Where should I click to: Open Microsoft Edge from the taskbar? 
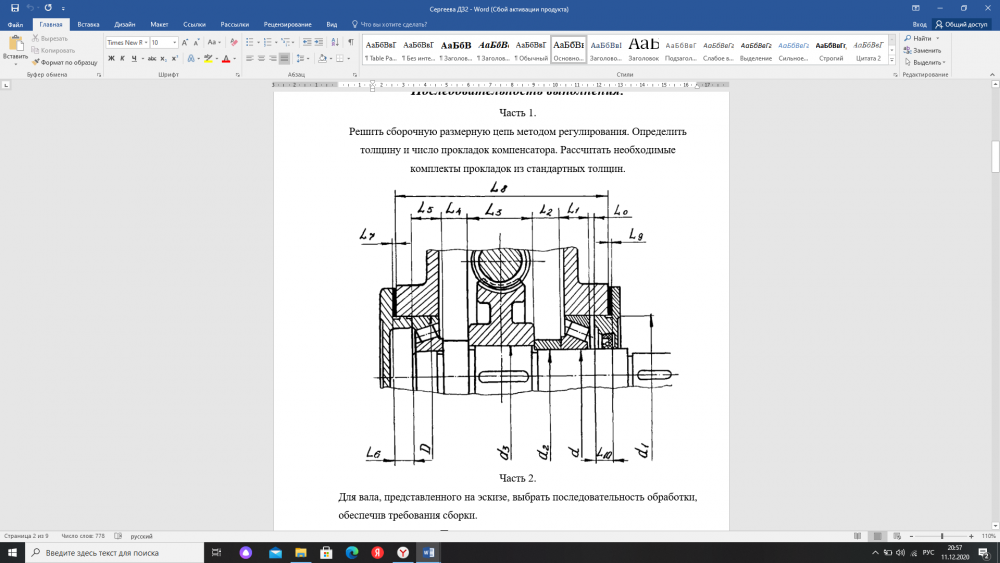click(x=352, y=552)
